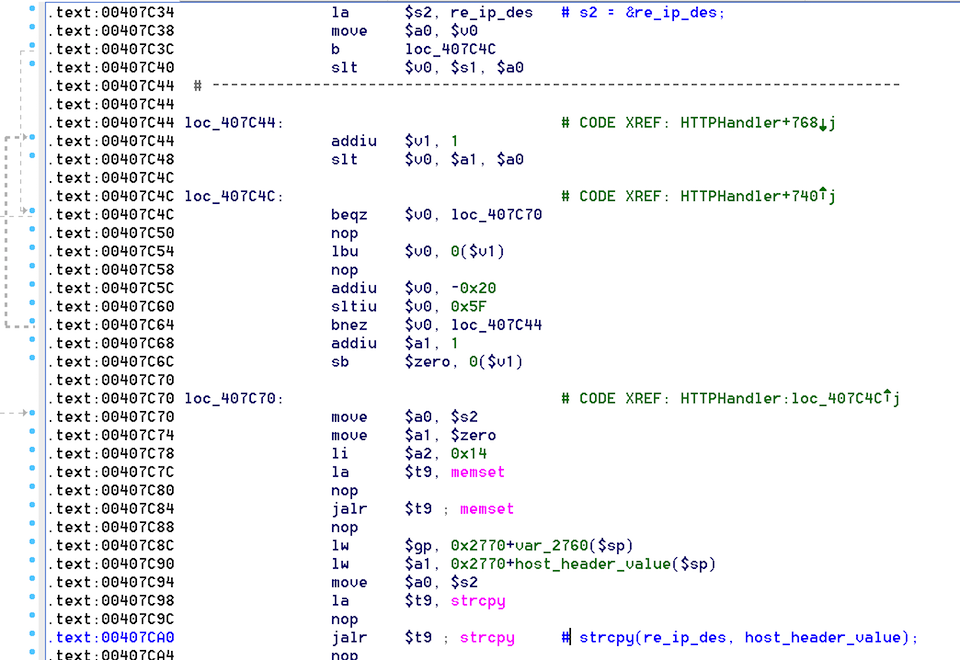960x660 pixels.
Task: Toggle breakpoint dot at address 00407C64
Action: 32,321
